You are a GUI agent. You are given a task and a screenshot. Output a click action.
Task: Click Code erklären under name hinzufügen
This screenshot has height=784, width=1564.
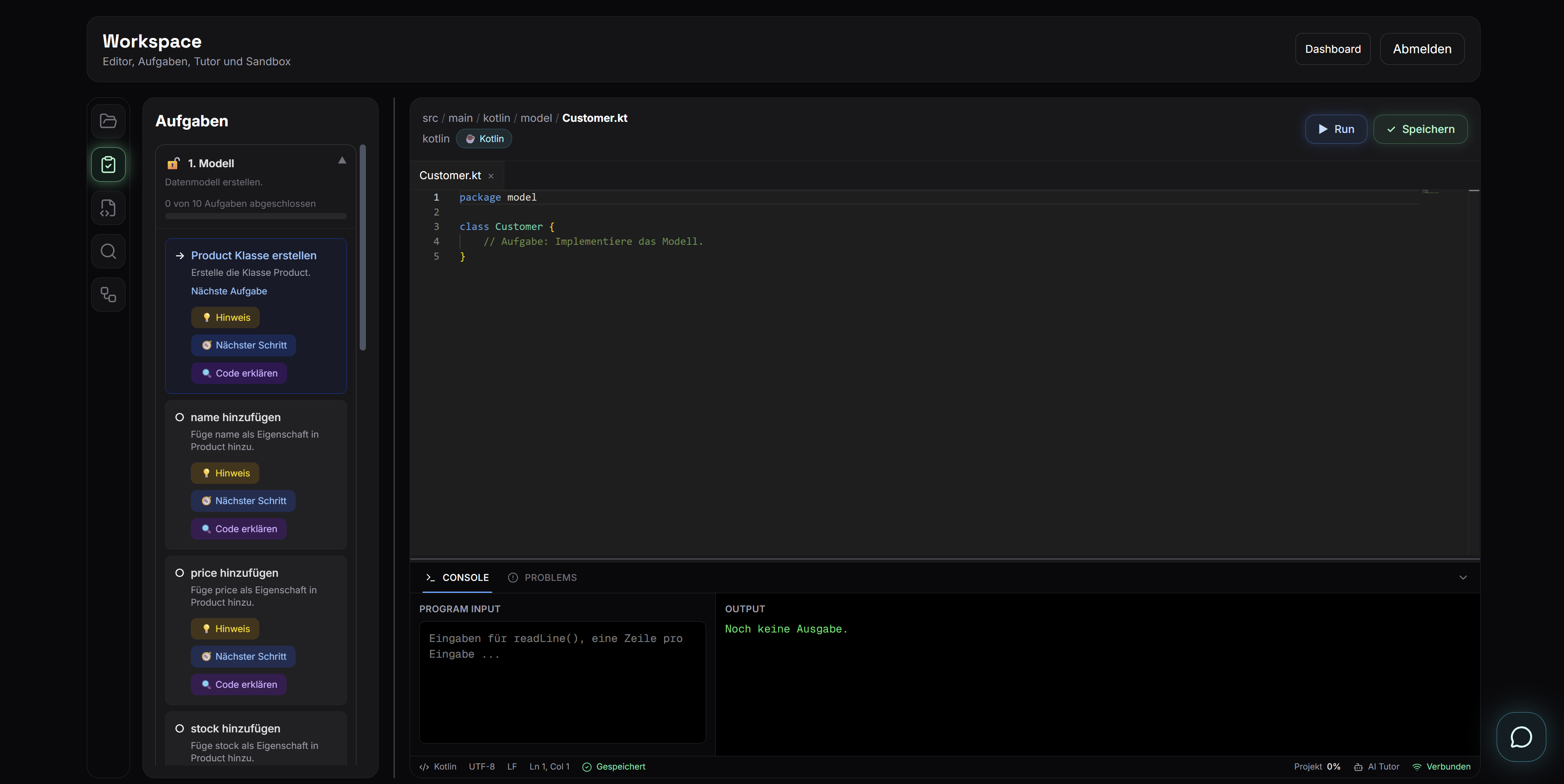click(239, 529)
